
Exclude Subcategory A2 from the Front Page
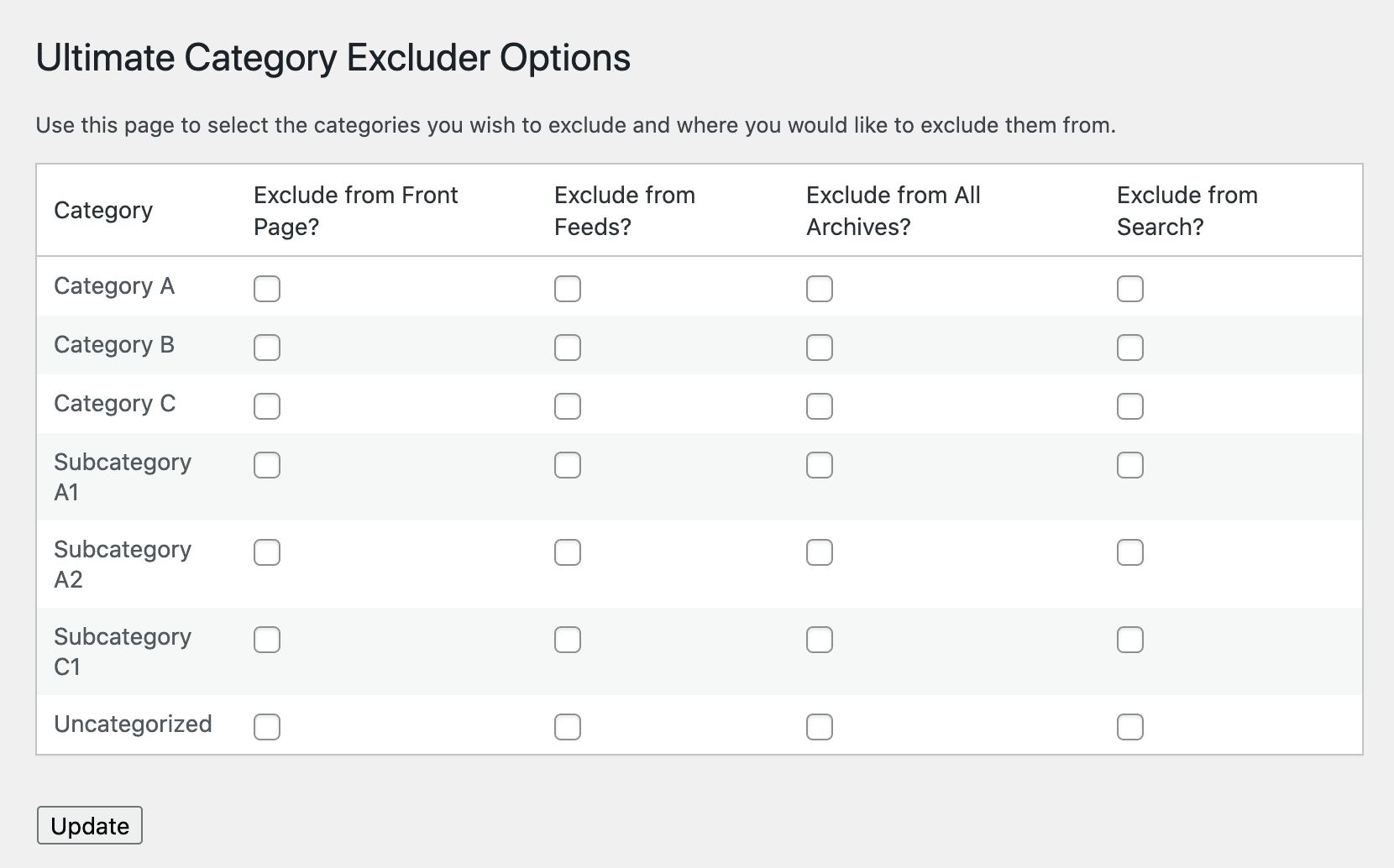(267, 552)
